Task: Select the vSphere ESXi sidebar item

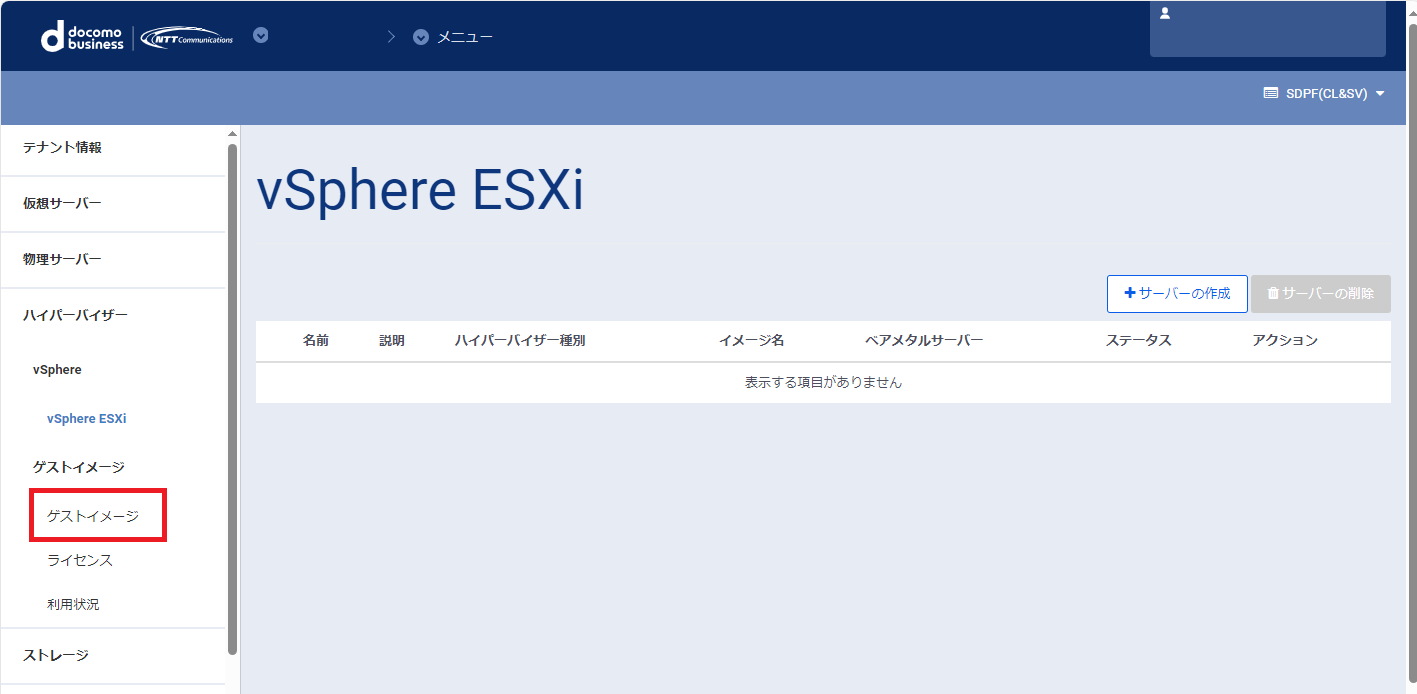Action: pos(86,419)
